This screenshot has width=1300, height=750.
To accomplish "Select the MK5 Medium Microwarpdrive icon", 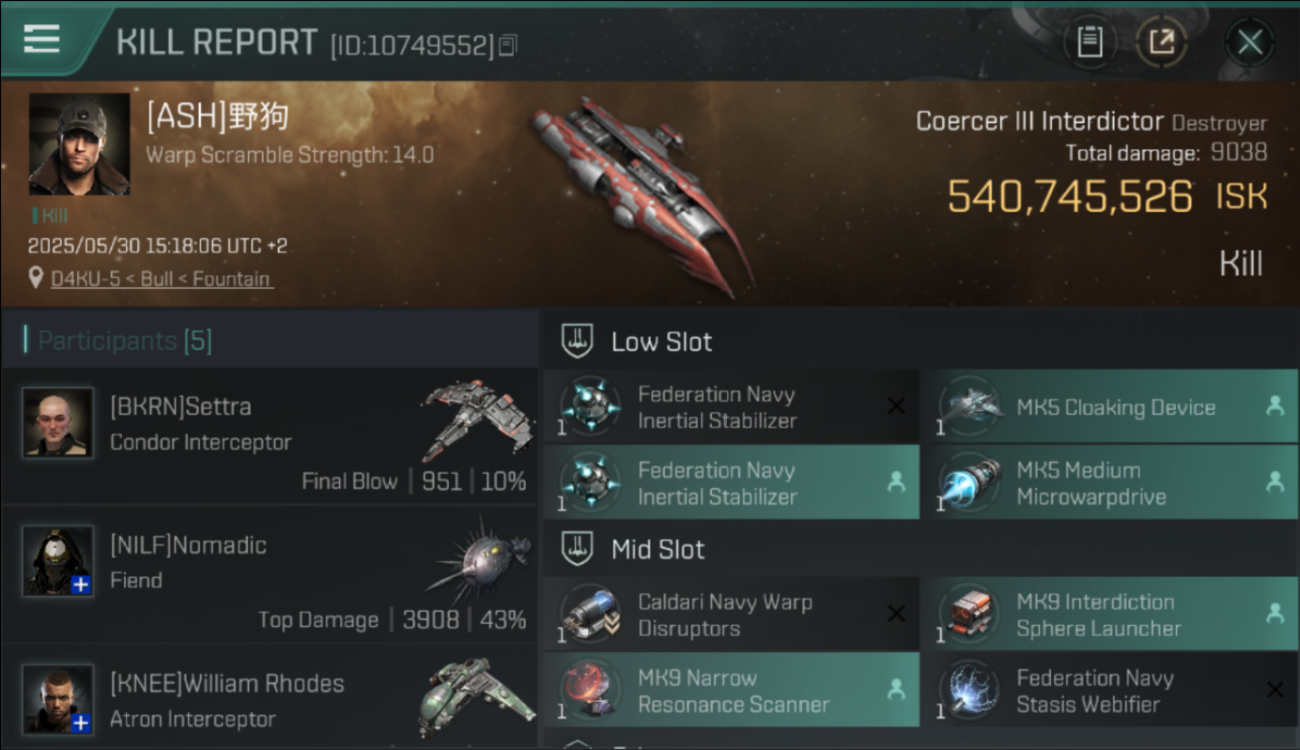I will 966,483.
